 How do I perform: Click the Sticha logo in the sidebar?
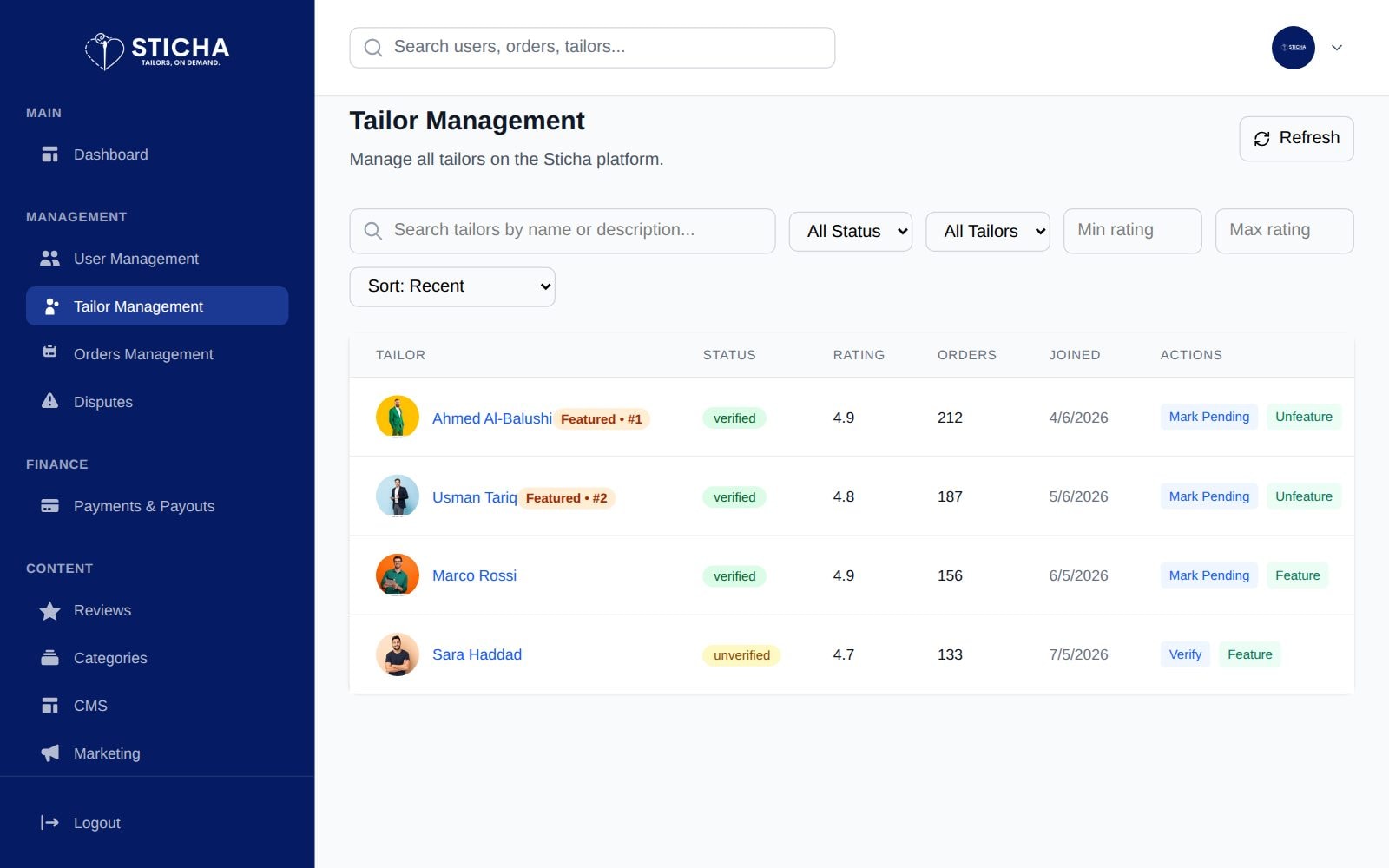pyautogui.click(x=157, y=51)
